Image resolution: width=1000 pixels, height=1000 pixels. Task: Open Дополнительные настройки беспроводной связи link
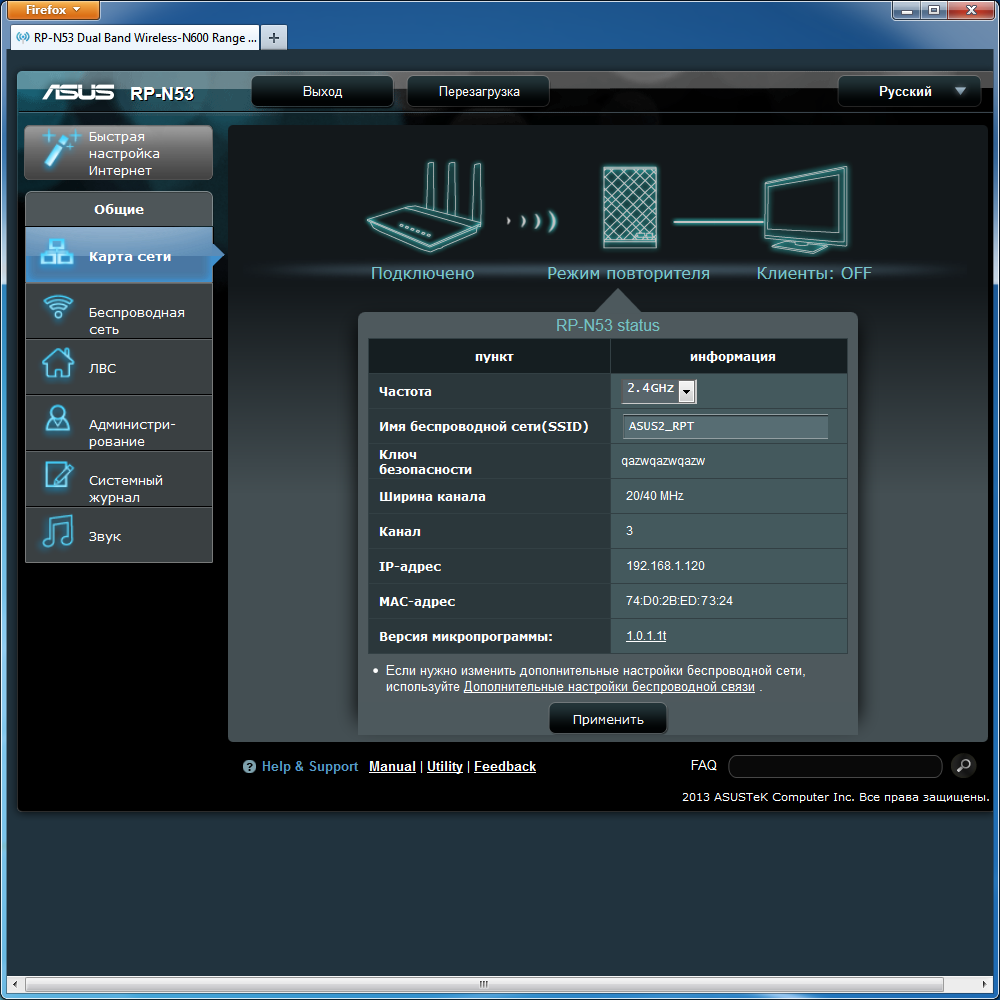pos(608,686)
